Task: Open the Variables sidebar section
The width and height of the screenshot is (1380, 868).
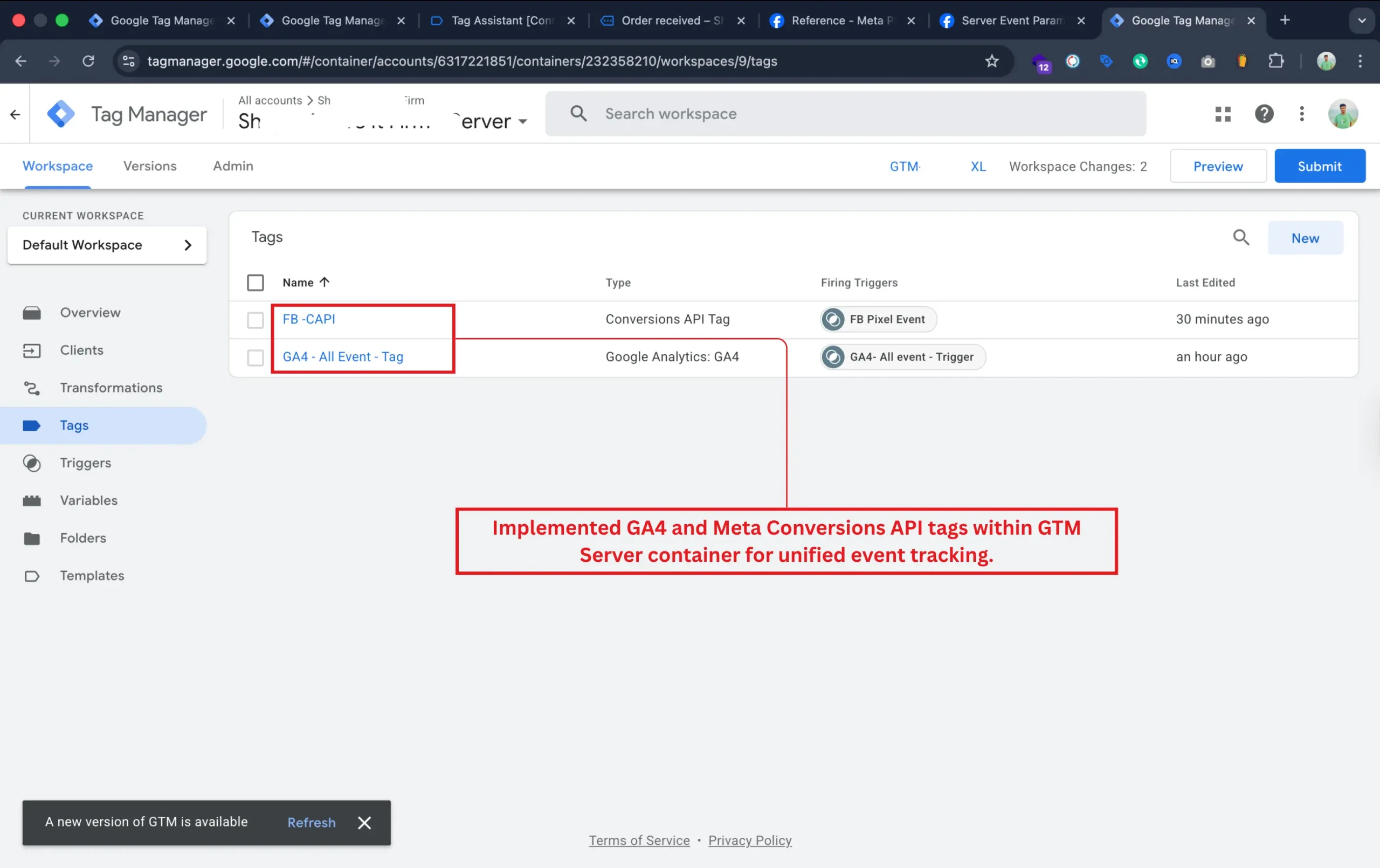Action: click(x=88, y=500)
